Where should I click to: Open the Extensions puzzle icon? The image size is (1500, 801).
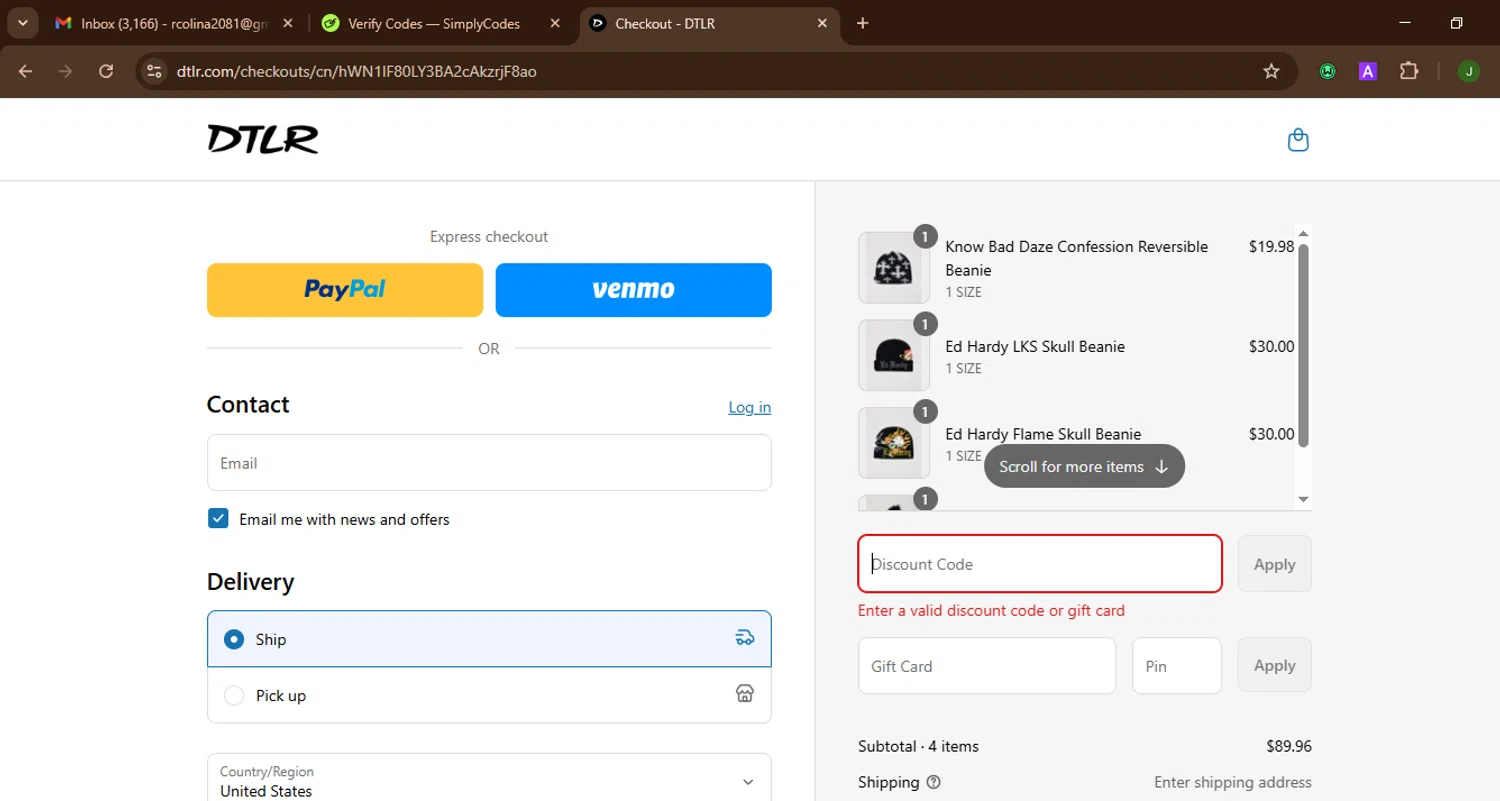coord(1409,71)
